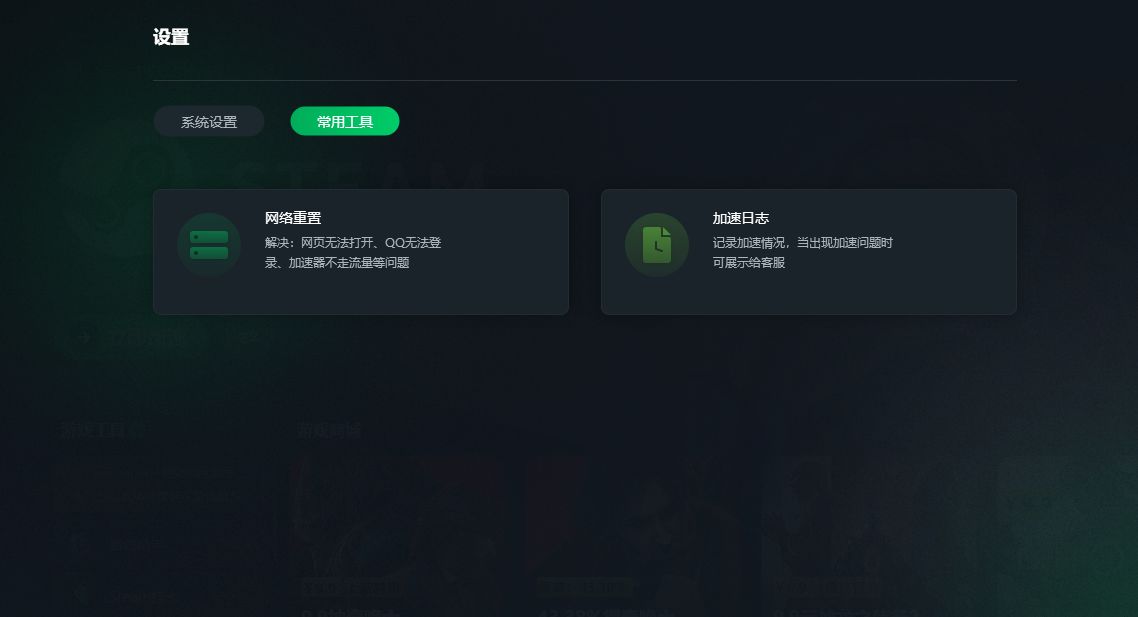Image resolution: width=1138 pixels, height=617 pixels.
Task: Click the line 记录加速情况，当出现加速问题时
Action: 803,242
